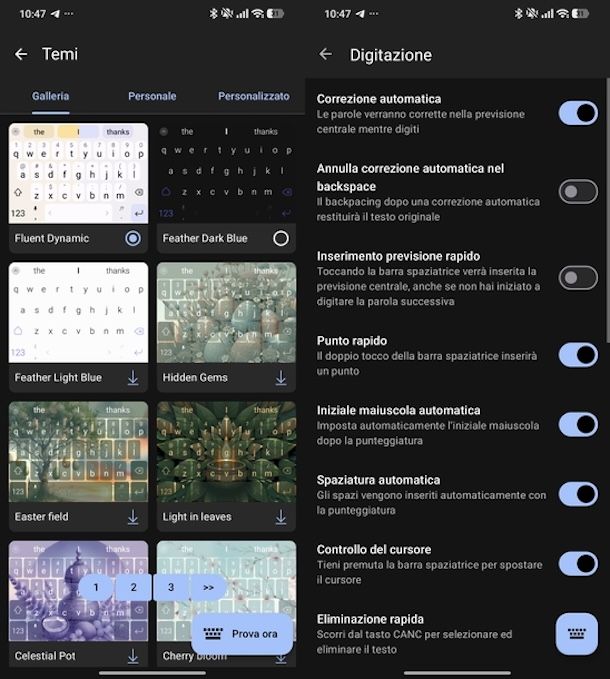Open Feather Light Blue keyboard preview
The image size is (610, 679).
coord(78,313)
